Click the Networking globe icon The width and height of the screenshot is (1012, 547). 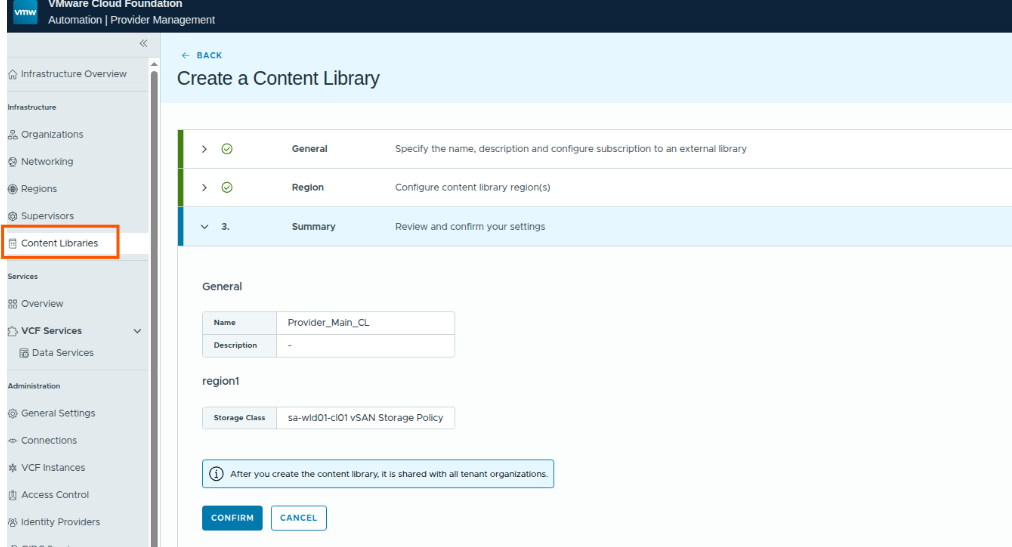(x=12, y=162)
